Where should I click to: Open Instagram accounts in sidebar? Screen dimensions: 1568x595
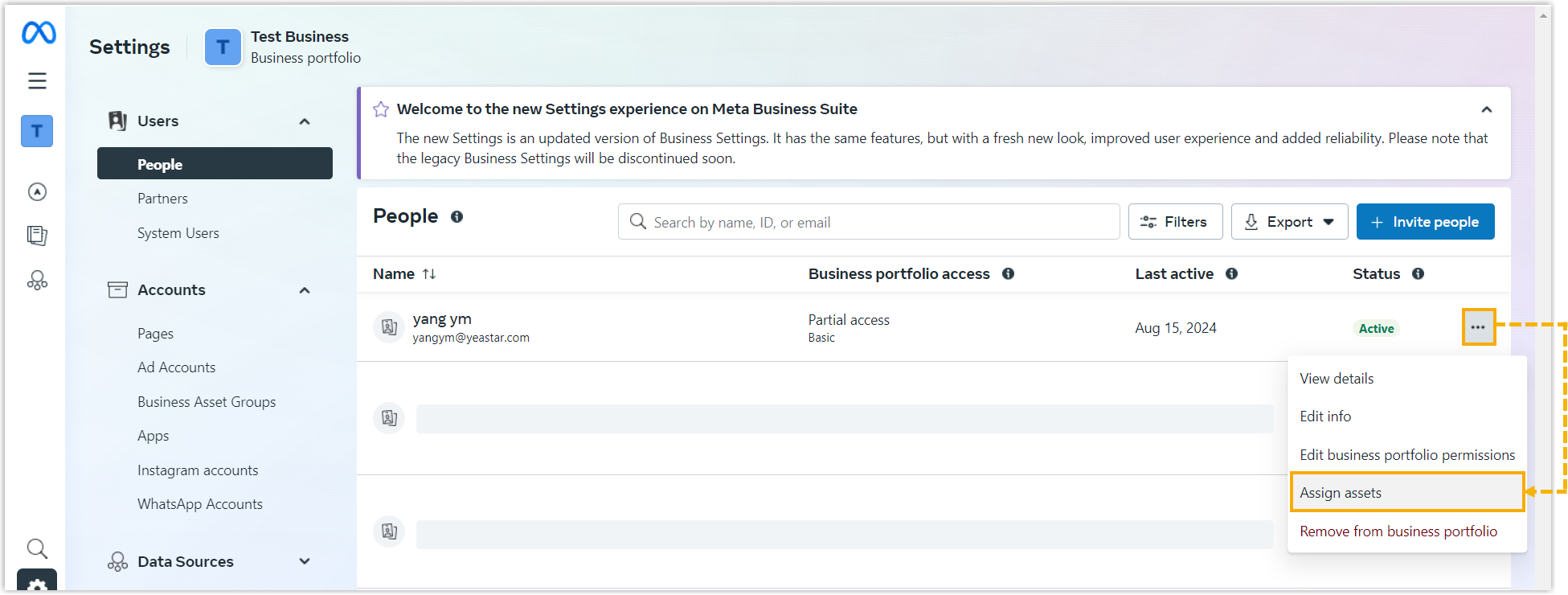click(198, 470)
